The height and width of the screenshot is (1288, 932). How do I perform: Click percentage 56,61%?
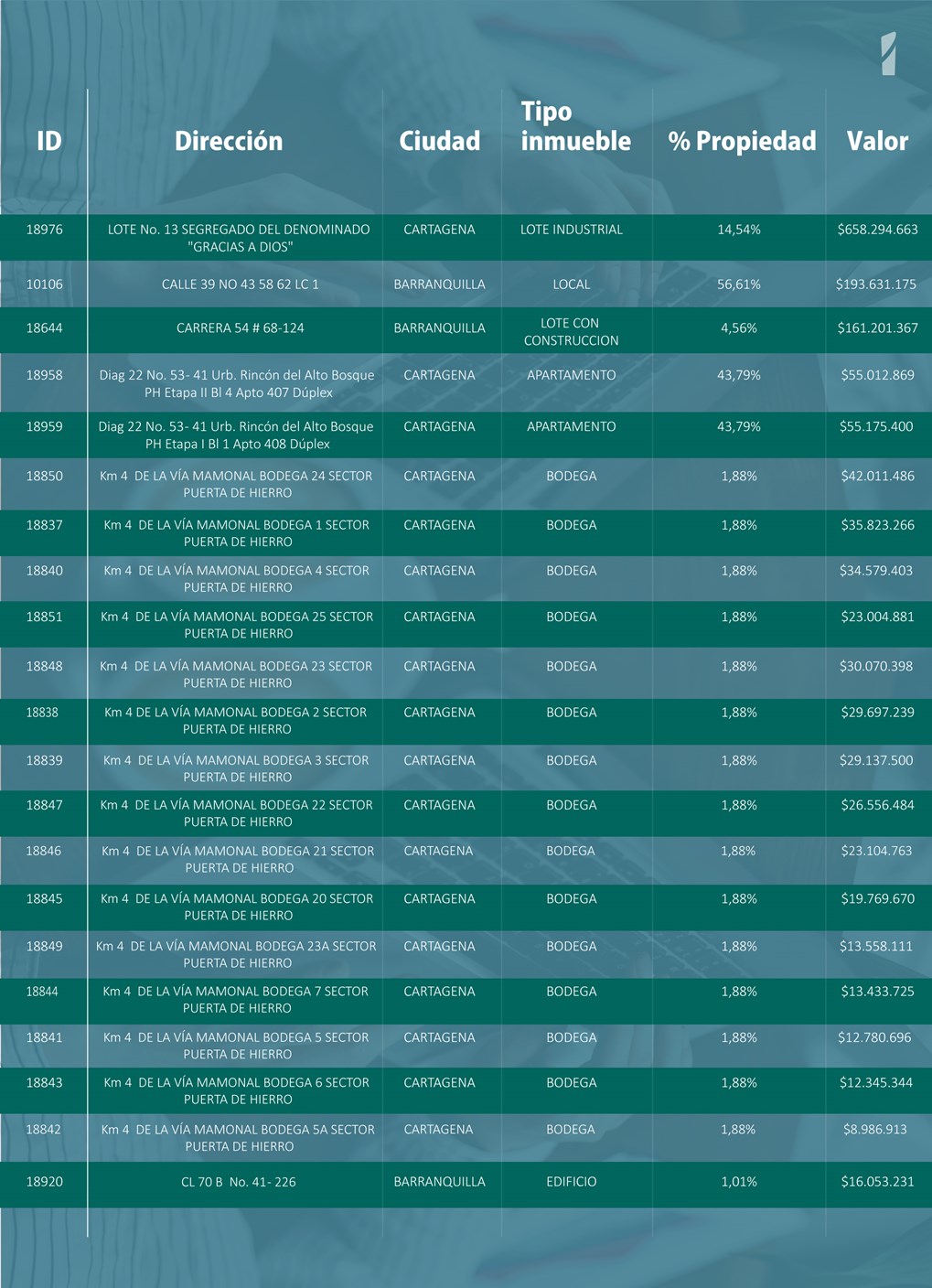pyautogui.click(x=739, y=284)
